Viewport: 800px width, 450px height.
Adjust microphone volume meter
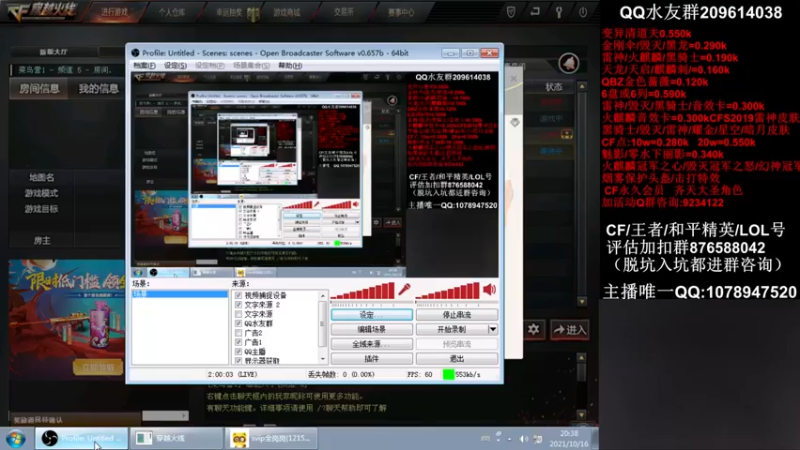[363, 290]
